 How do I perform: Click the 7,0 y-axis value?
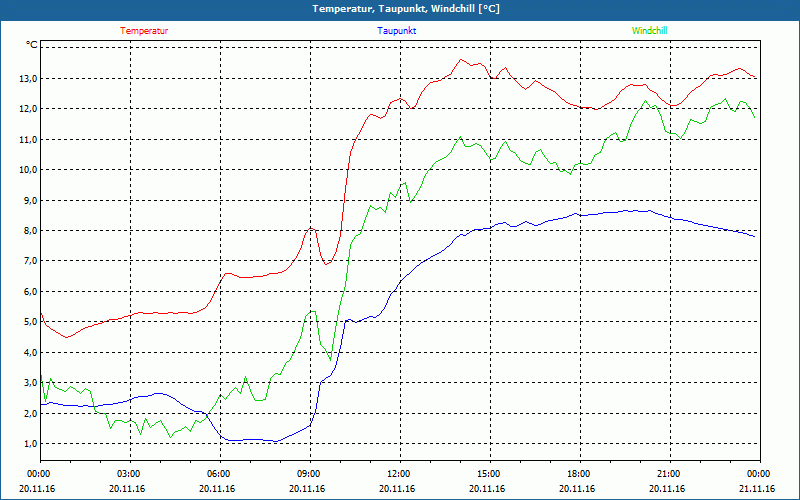click(31, 261)
